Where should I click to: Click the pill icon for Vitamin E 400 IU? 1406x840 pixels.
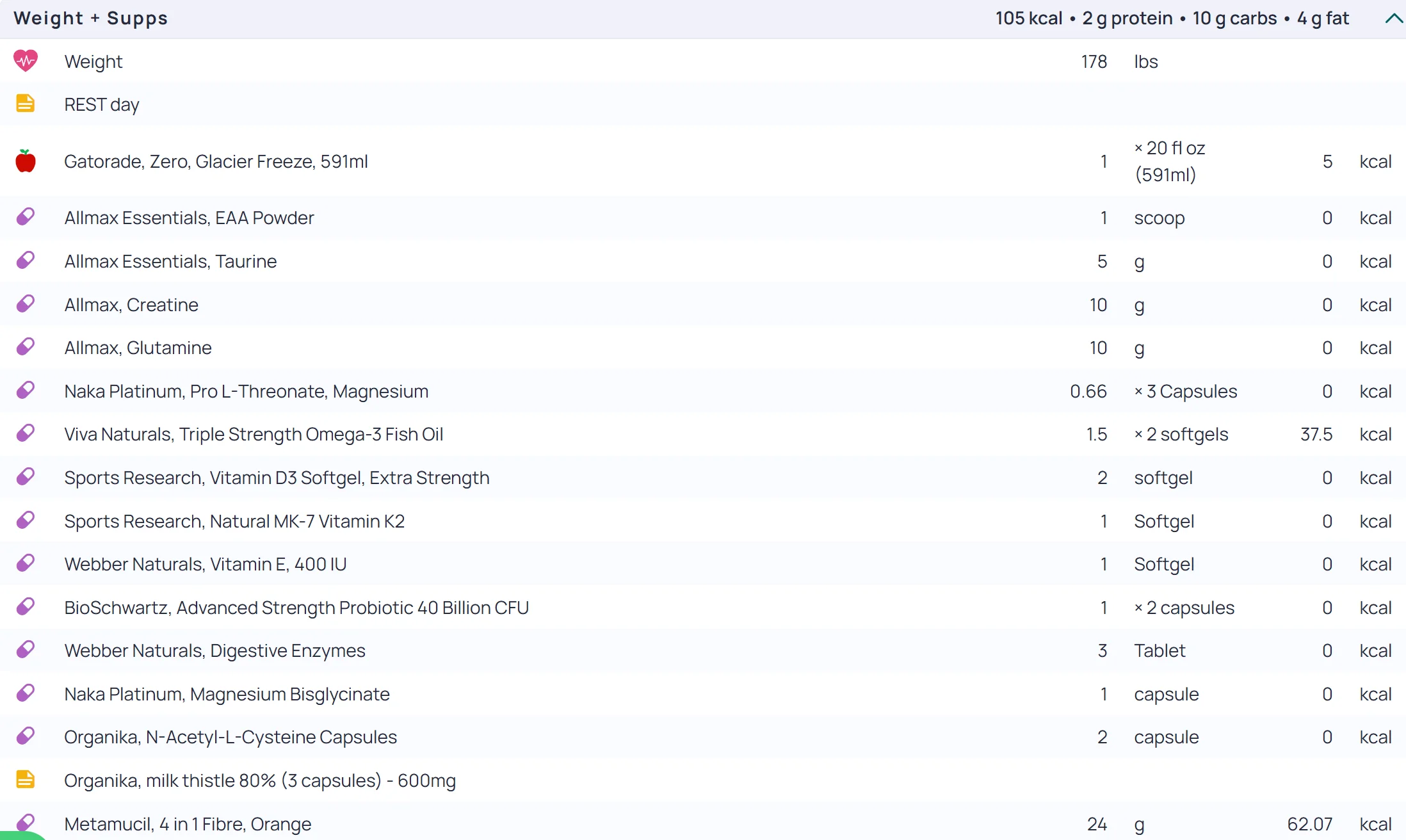click(x=26, y=563)
